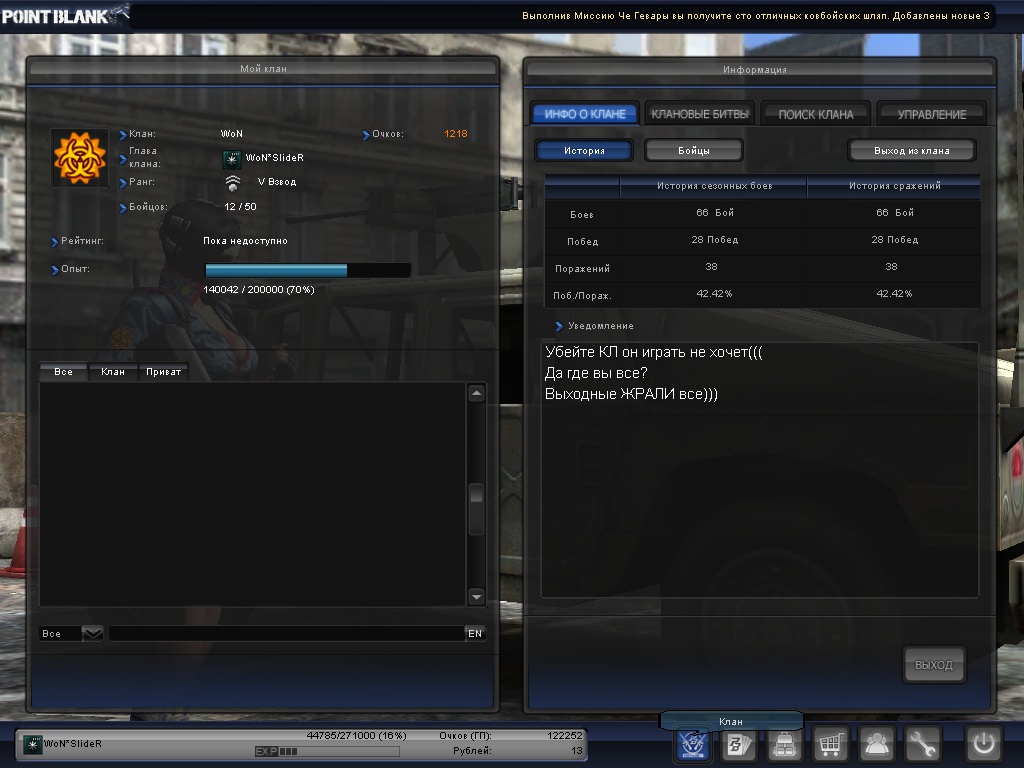The width and height of the screenshot is (1024, 768).
Task: Click the chat message input field
Action: click(287, 633)
